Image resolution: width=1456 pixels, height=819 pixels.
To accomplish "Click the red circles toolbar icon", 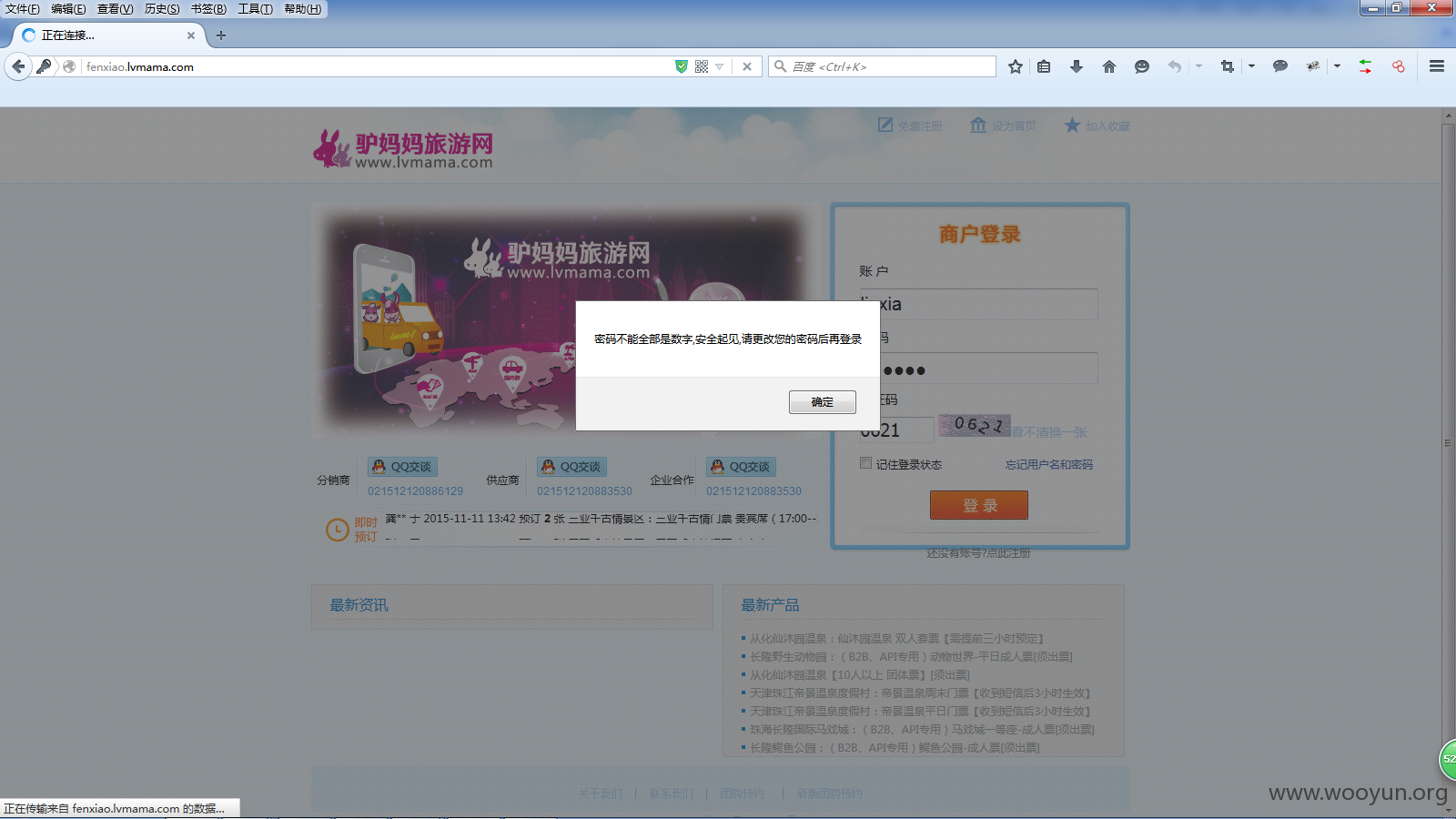I will pyautogui.click(x=1399, y=66).
